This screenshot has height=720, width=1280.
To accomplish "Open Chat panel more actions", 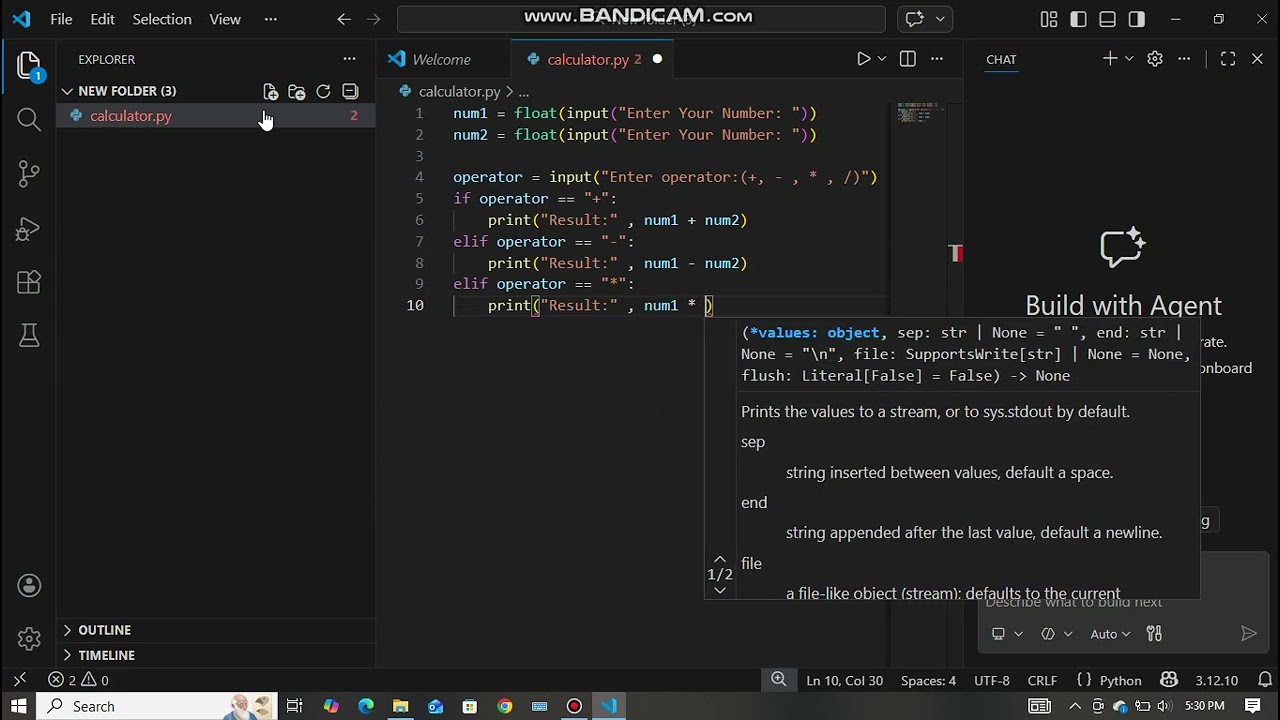I will pos(1184,59).
